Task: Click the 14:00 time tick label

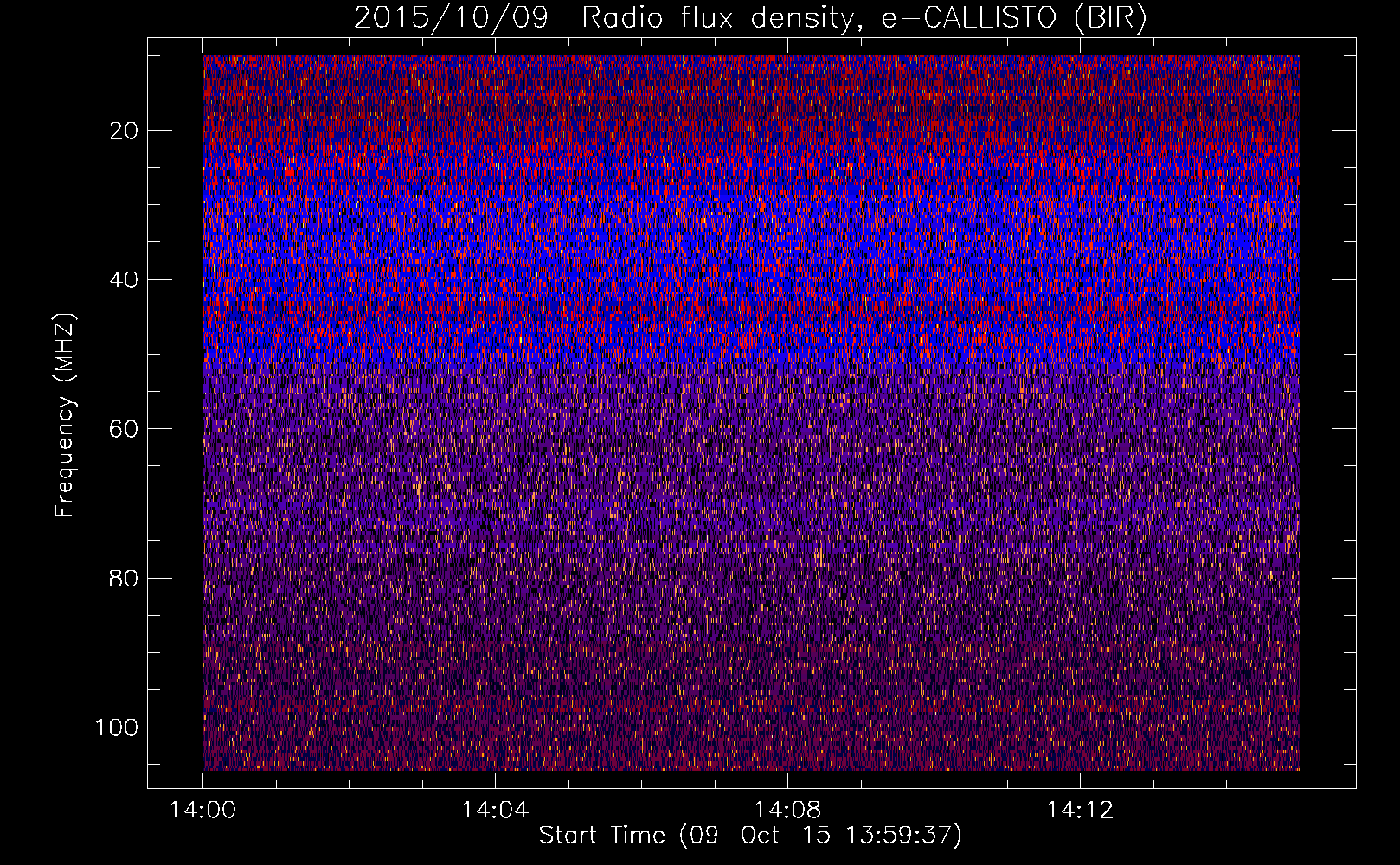Action: (x=202, y=811)
